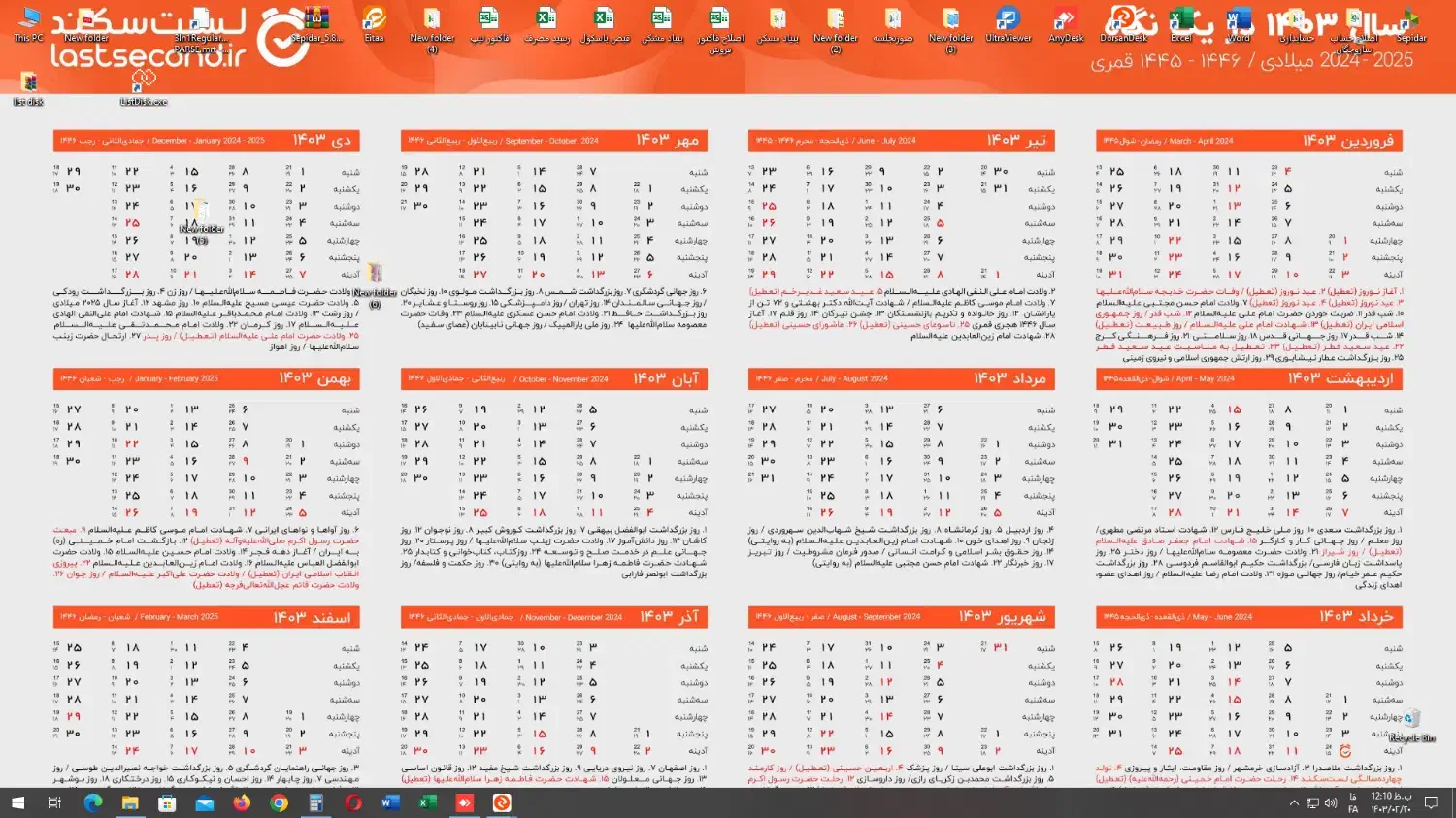Select the صورتجلسه folder icon
The image size is (1456, 818).
[x=893, y=24]
